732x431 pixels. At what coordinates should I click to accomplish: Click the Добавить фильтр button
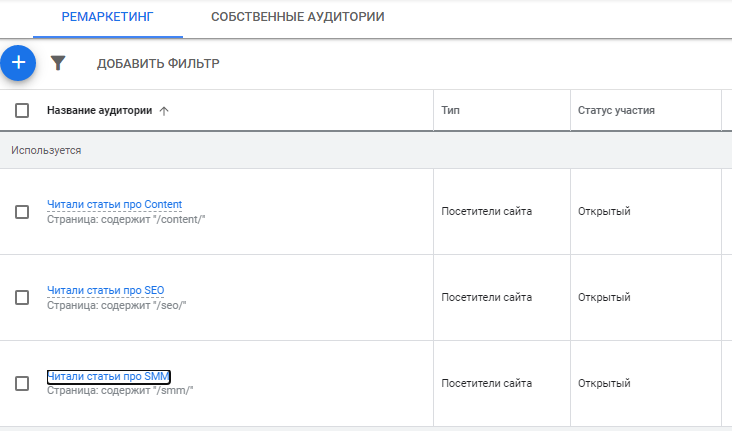pos(158,64)
